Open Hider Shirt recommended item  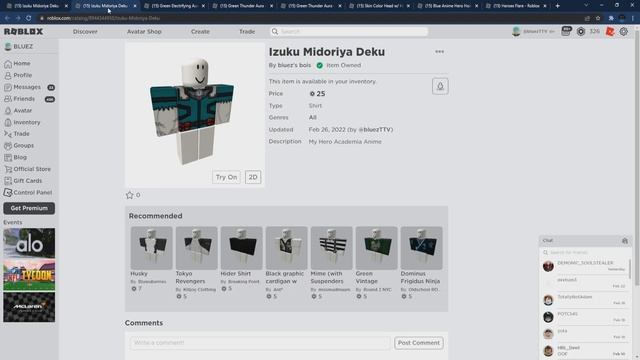click(x=241, y=259)
